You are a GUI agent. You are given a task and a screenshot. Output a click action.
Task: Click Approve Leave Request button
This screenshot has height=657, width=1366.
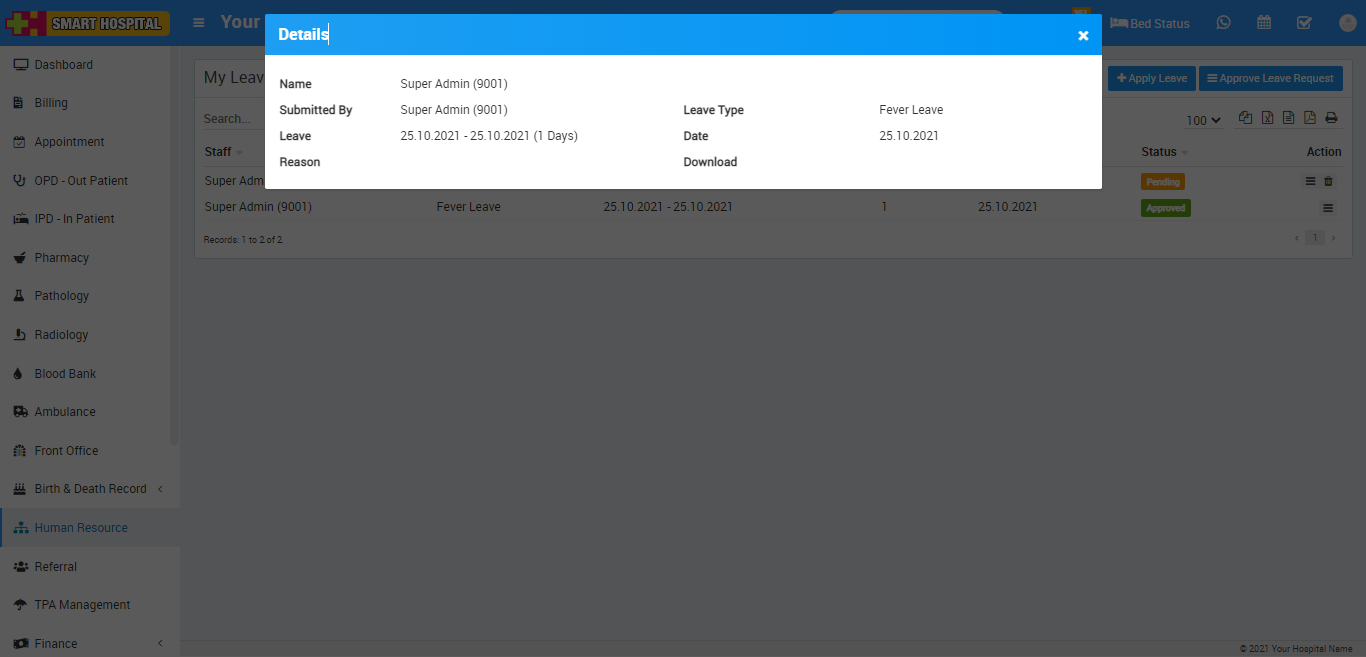click(1270, 78)
